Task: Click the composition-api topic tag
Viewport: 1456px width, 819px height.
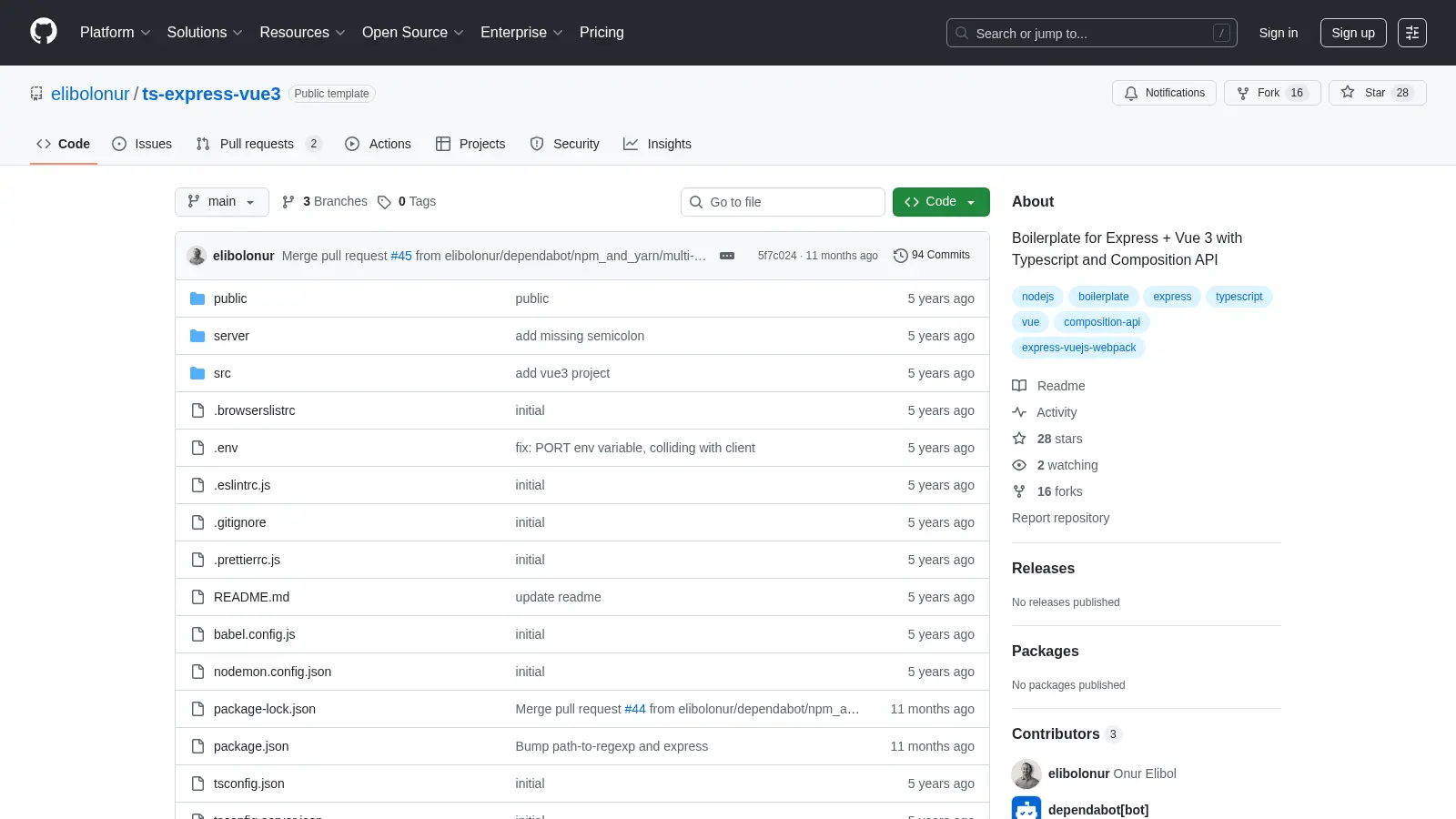Action: tap(1102, 322)
